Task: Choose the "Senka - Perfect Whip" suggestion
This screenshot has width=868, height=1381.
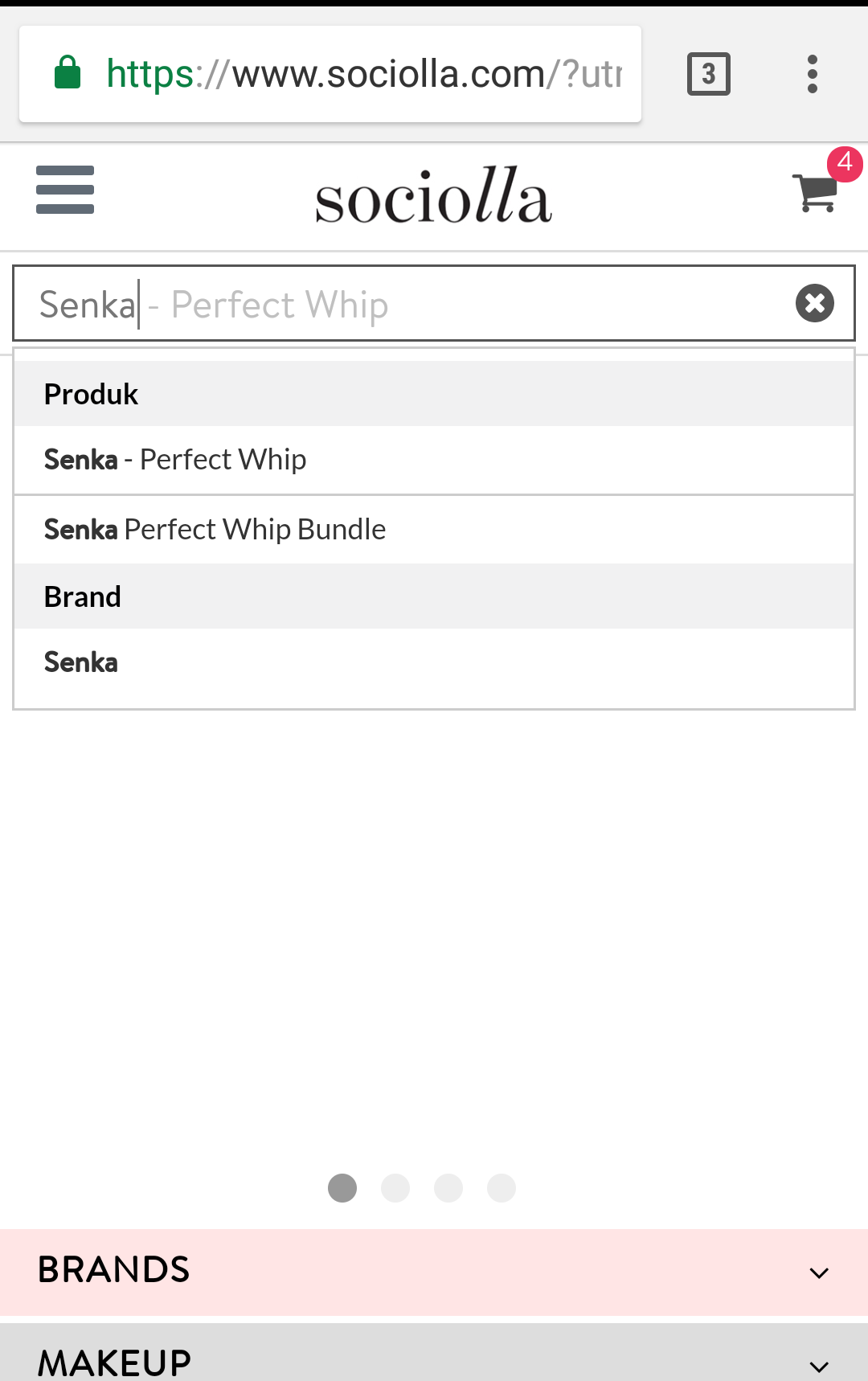Action: pyautogui.click(x=175, y=460)
